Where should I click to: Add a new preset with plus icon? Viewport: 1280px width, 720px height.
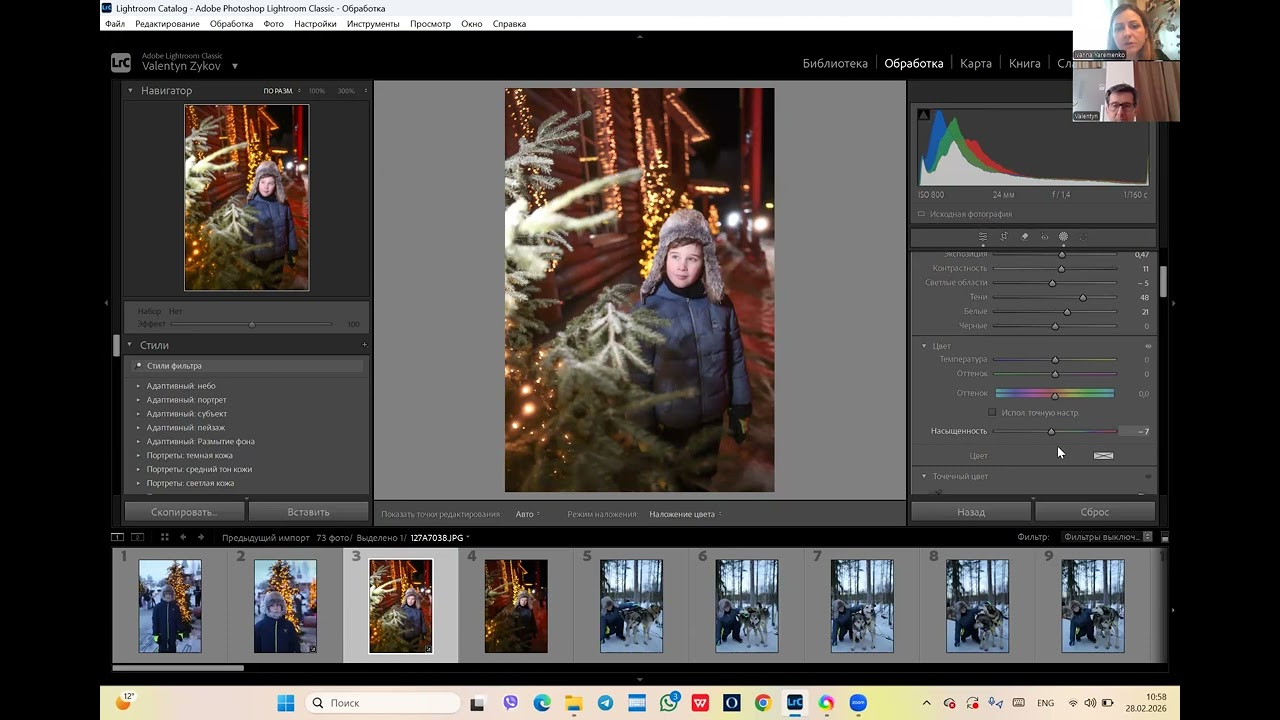(364, 345)
